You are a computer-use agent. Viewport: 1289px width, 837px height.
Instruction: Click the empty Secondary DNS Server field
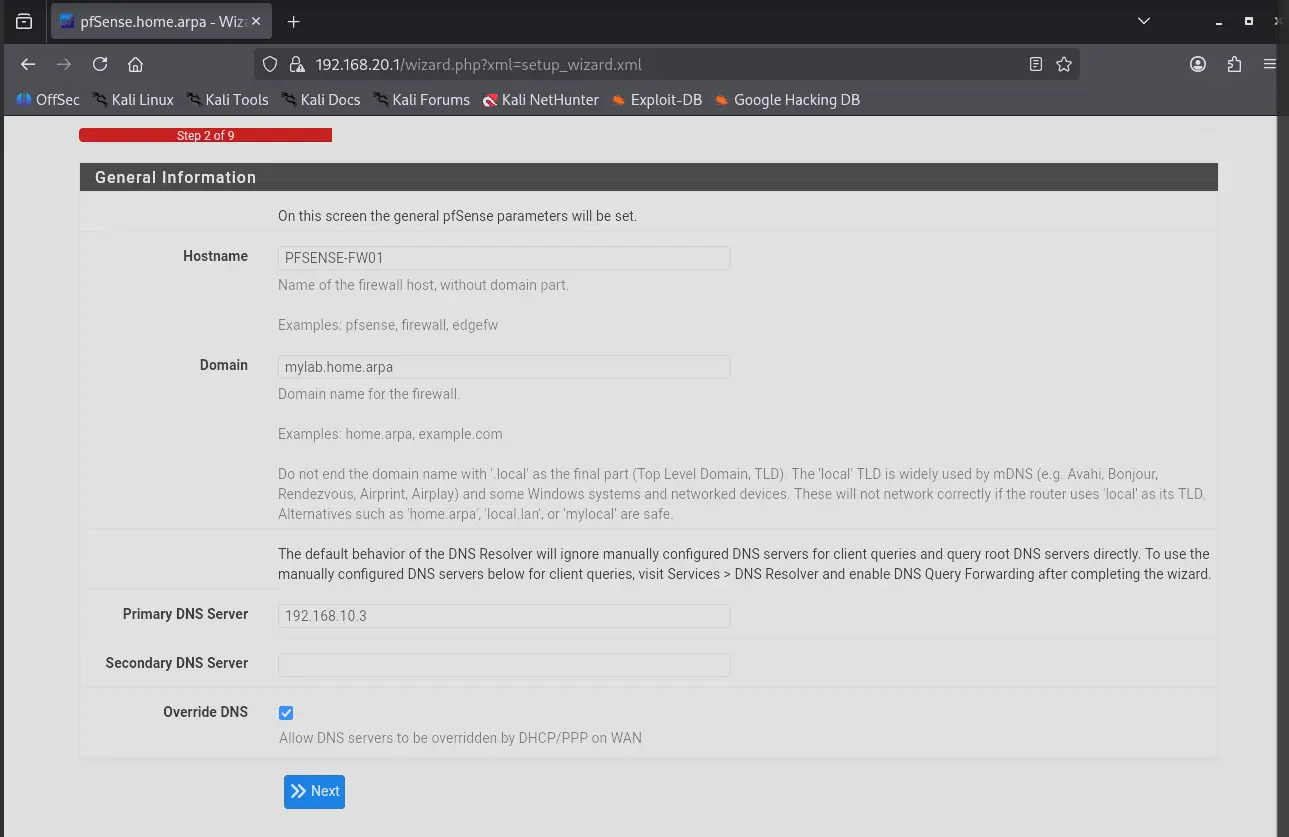[x=504, y=665]
